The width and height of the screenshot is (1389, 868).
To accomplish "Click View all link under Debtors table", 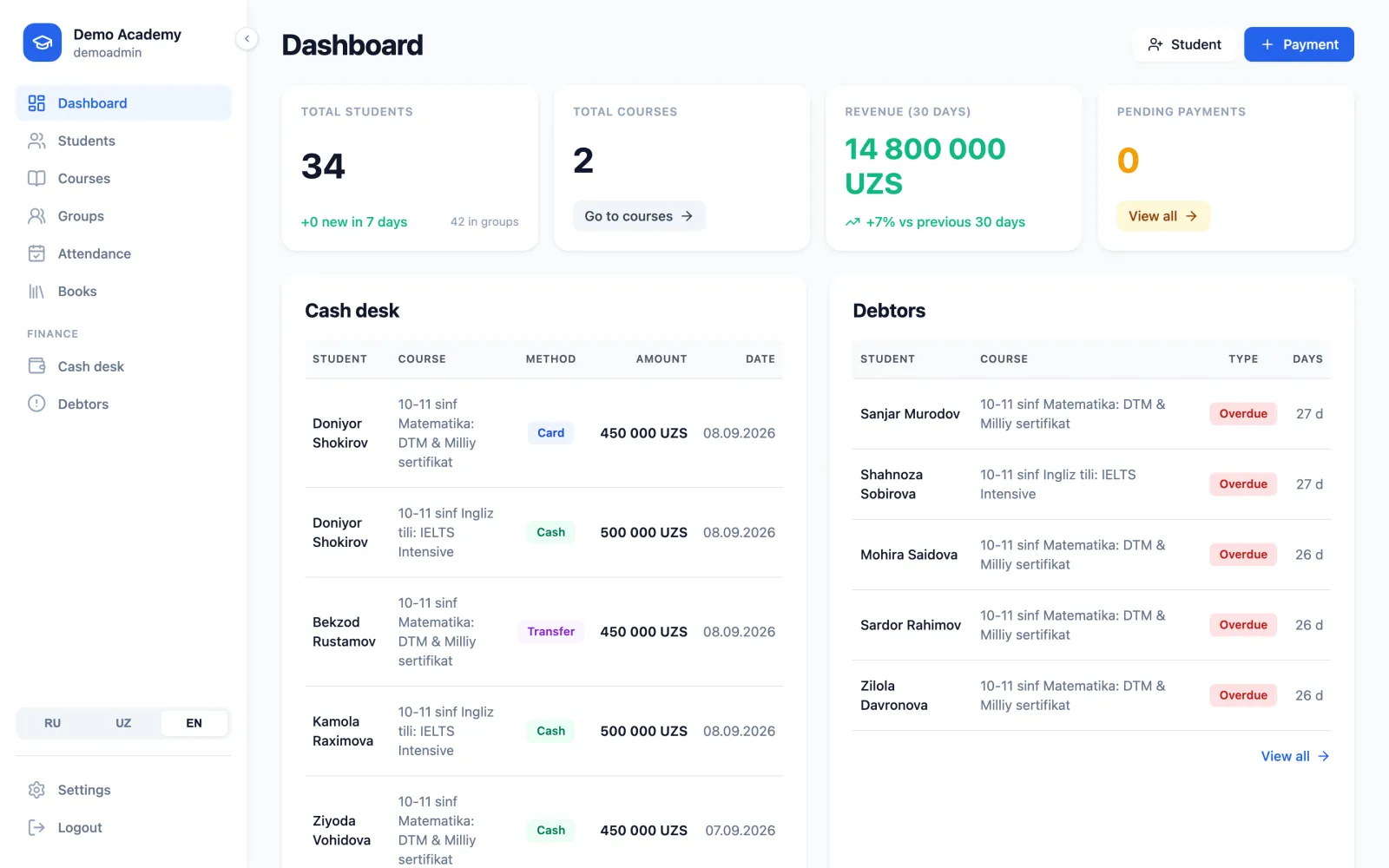I will coord(1295,756).
